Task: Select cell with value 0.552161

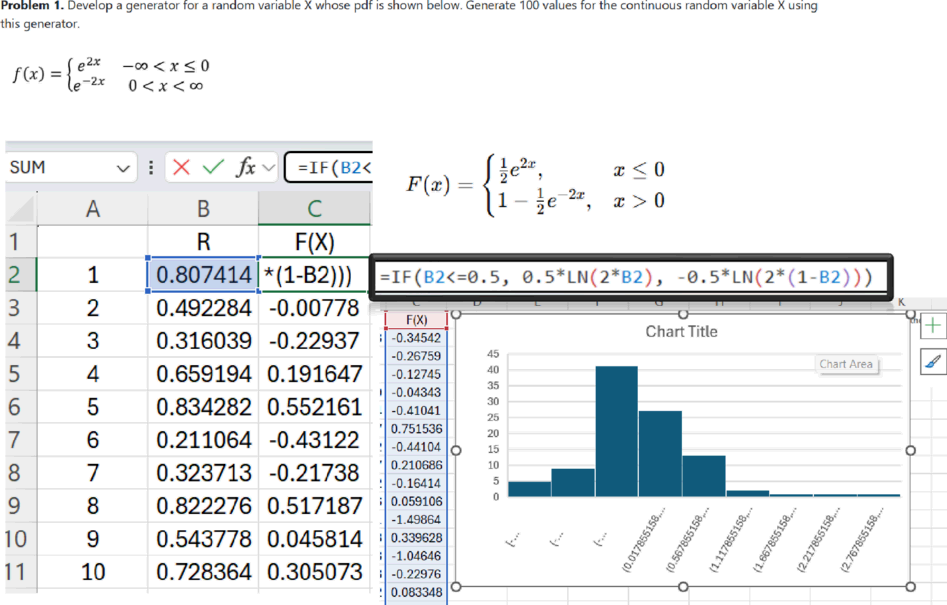Action: click(x=314, y=407)
